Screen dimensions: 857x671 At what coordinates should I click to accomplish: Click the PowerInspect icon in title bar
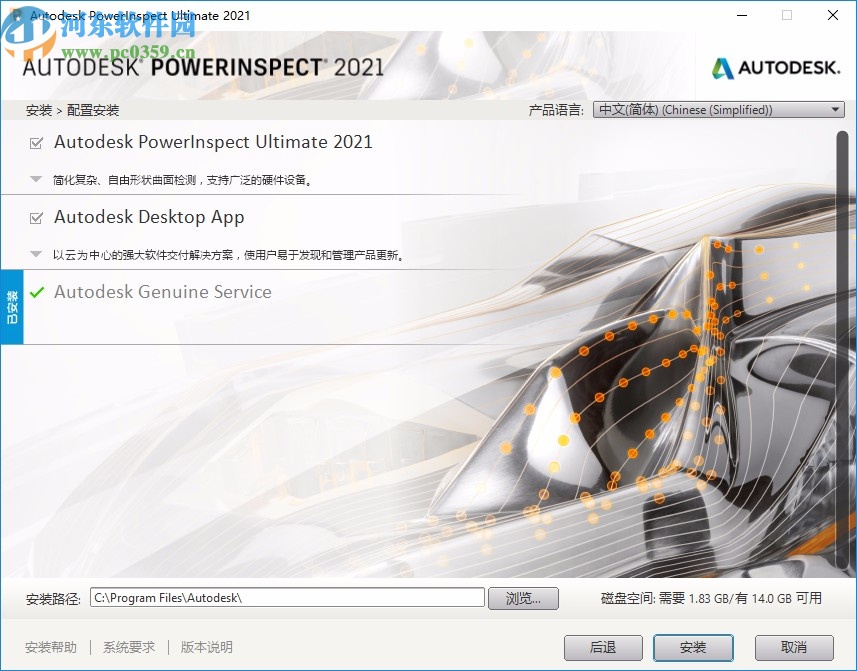point(14,15)
